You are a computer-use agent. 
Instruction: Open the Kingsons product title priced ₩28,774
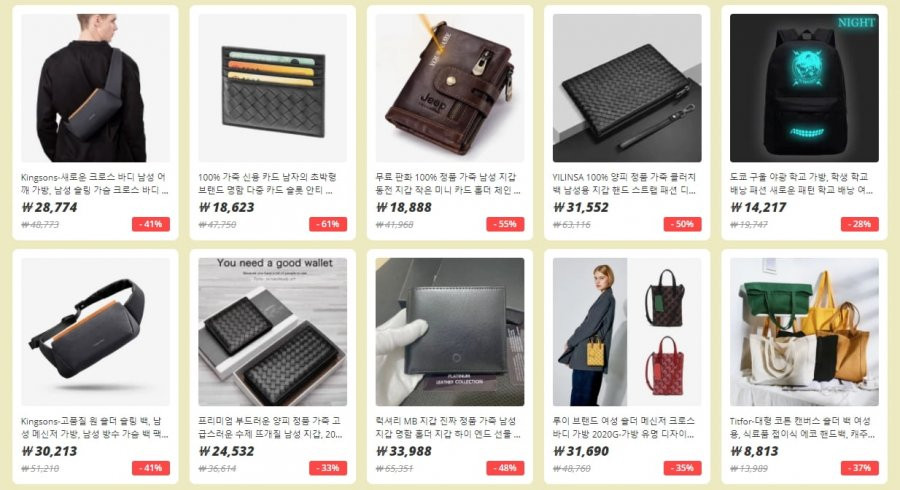(95, 184)
